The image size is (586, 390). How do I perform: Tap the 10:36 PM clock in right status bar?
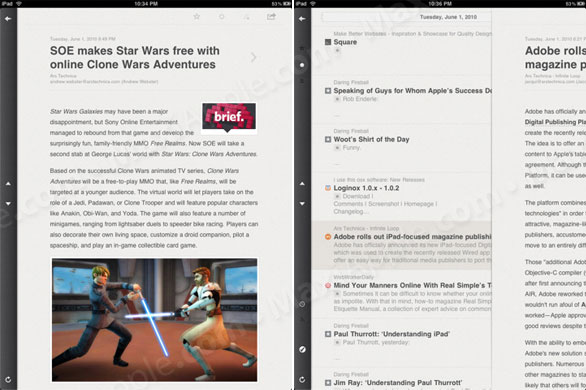click(x=440, y=3)
